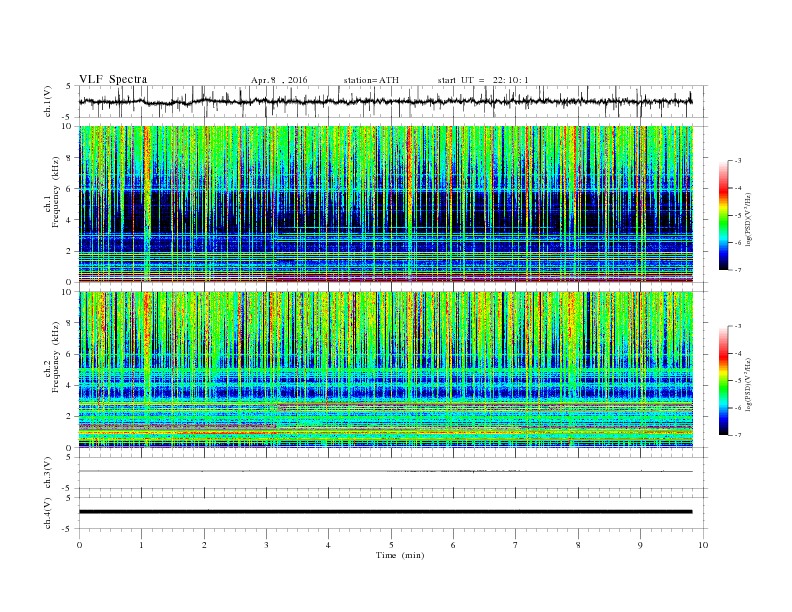This screenshot has height=612, width=792.
Task: Click the "4" kHz tick of ch.1 axis
Action: point(70,220)
